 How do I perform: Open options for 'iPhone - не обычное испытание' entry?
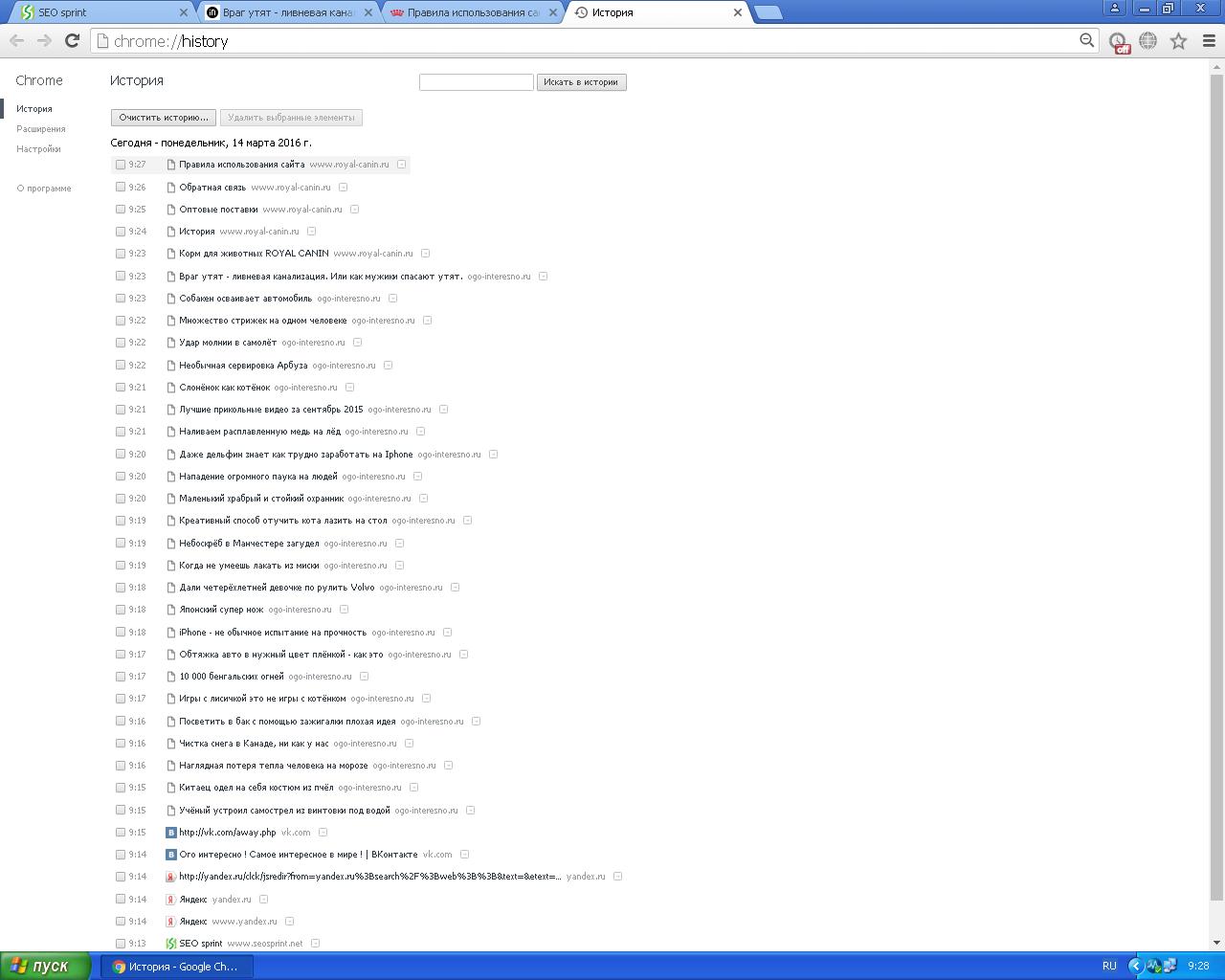pos(447,633)
